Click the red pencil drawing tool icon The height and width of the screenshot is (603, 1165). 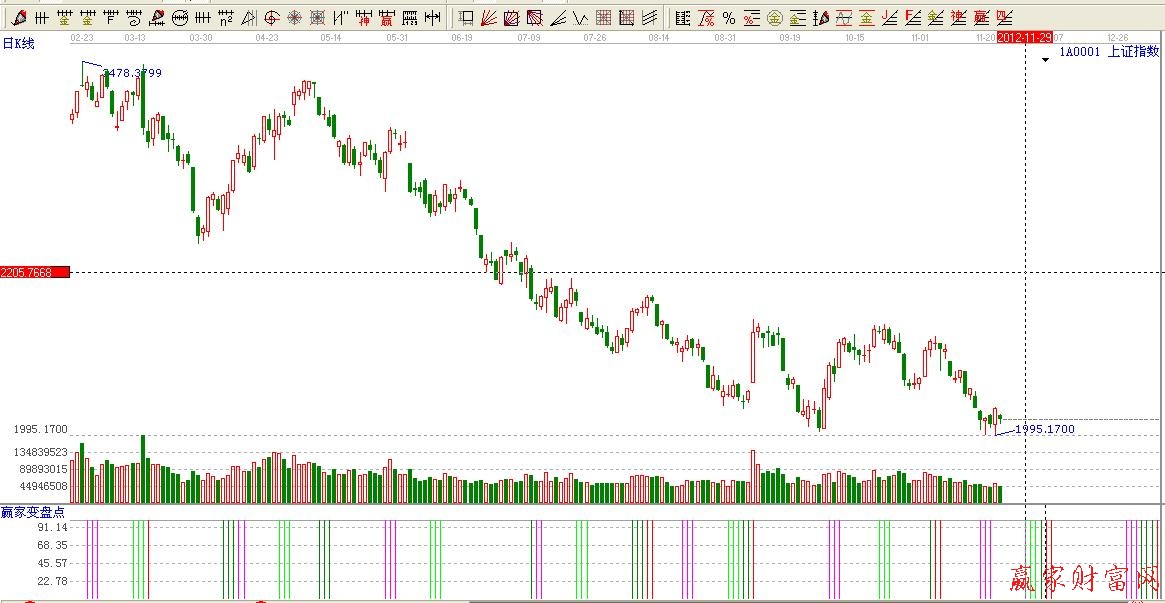point(19,17)
